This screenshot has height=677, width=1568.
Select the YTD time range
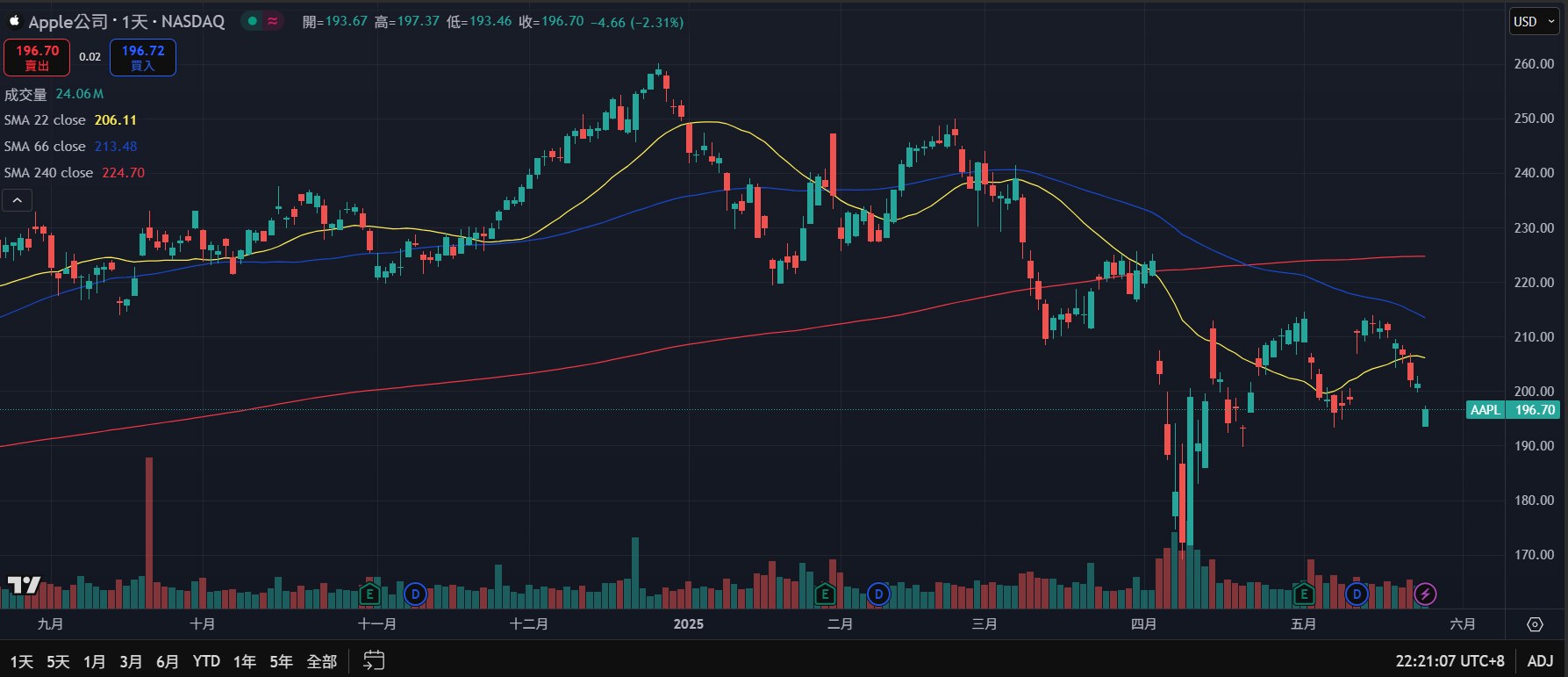[206, 661]
